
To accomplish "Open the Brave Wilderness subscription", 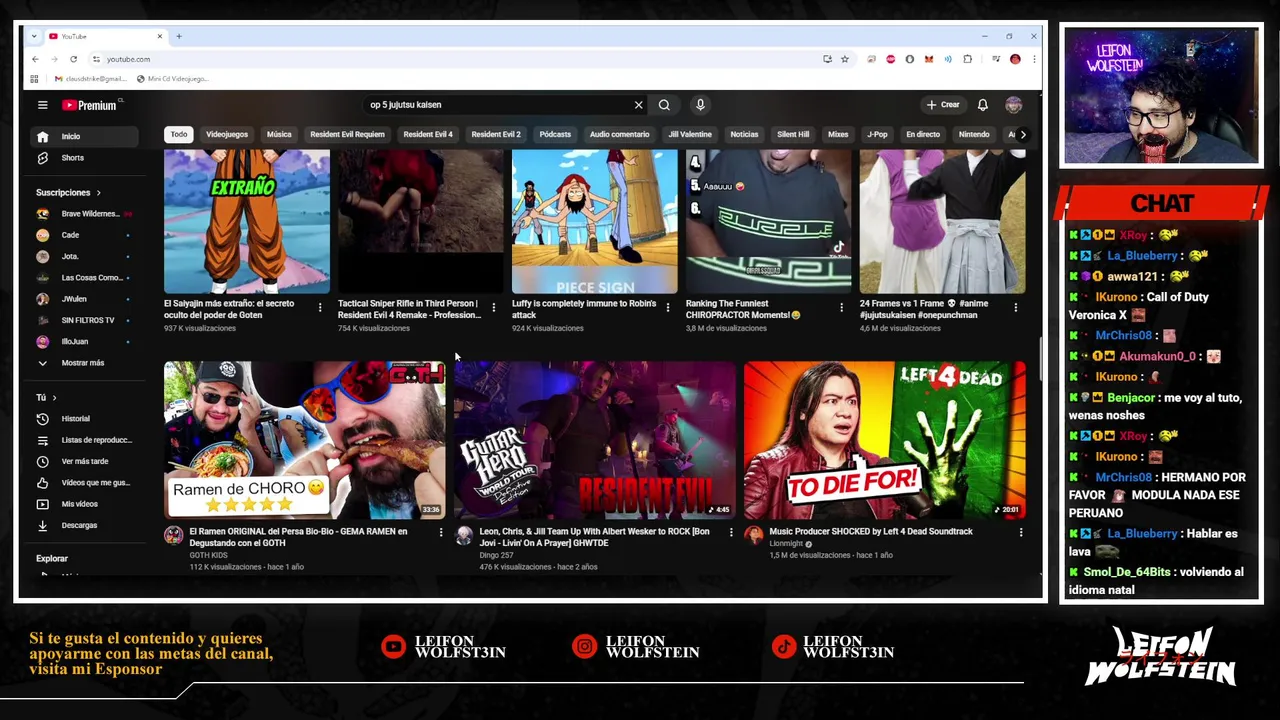I will click(x=84, y=214).
